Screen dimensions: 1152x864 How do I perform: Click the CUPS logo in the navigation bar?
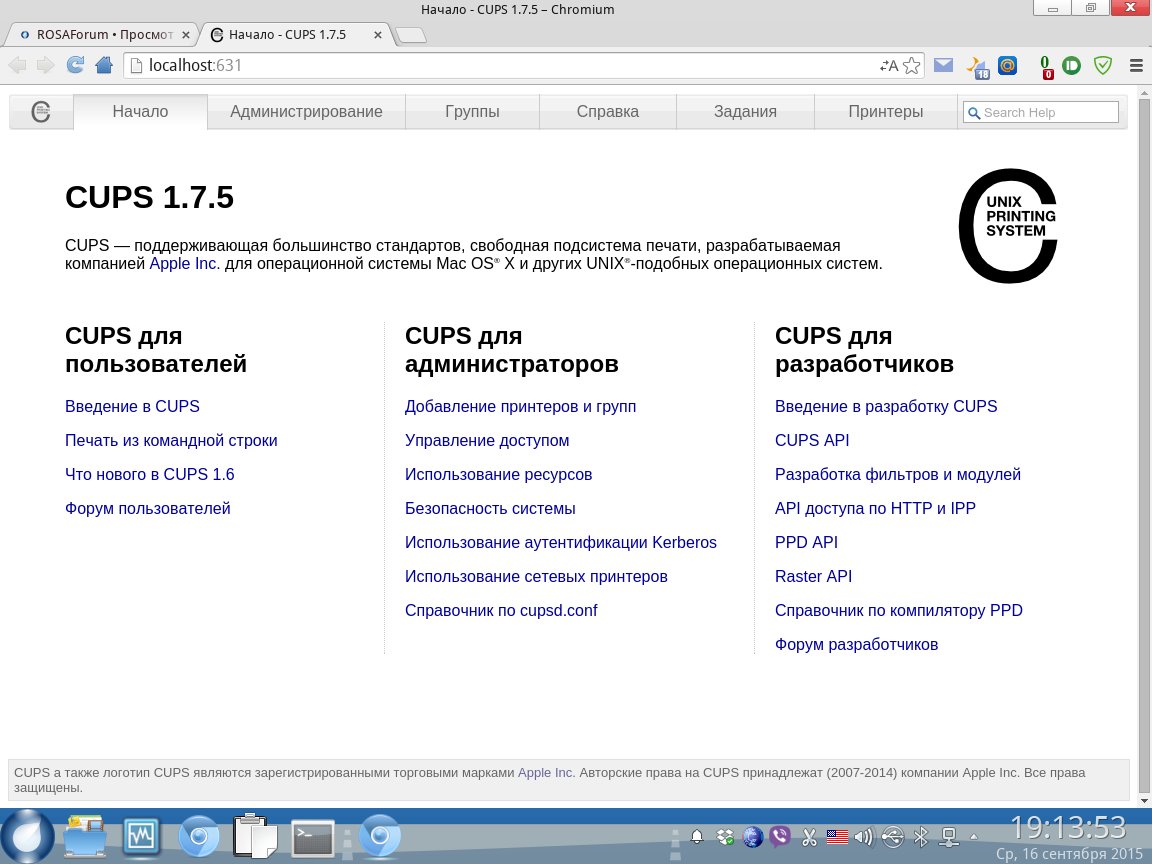point(41,112)
